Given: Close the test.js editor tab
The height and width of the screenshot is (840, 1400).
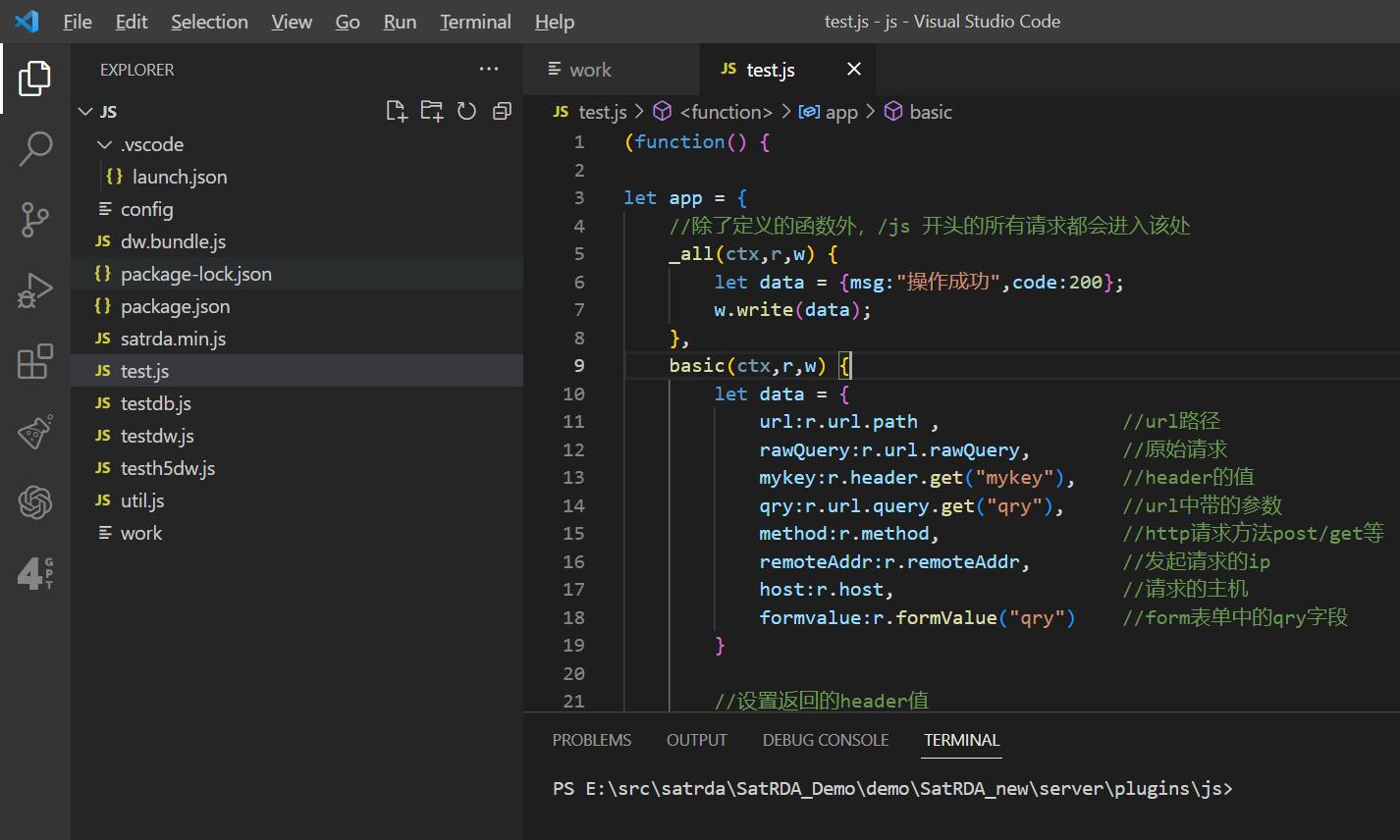Looking at the screenshot, I should (854, 69).
